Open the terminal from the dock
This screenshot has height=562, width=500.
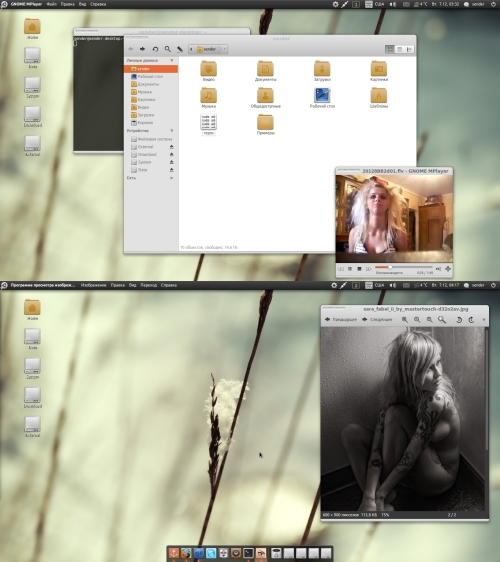(x=248, y=553)
